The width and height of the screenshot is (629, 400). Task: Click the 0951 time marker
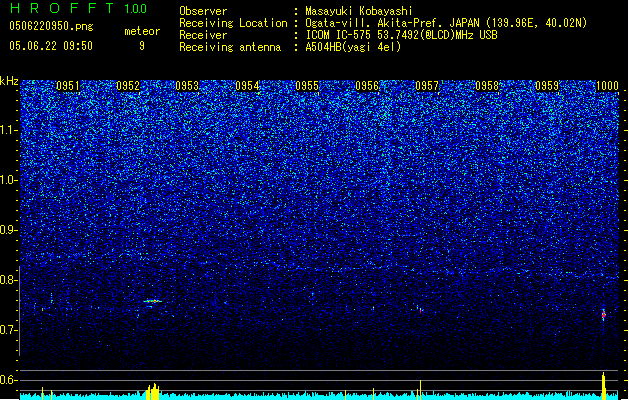67,86
